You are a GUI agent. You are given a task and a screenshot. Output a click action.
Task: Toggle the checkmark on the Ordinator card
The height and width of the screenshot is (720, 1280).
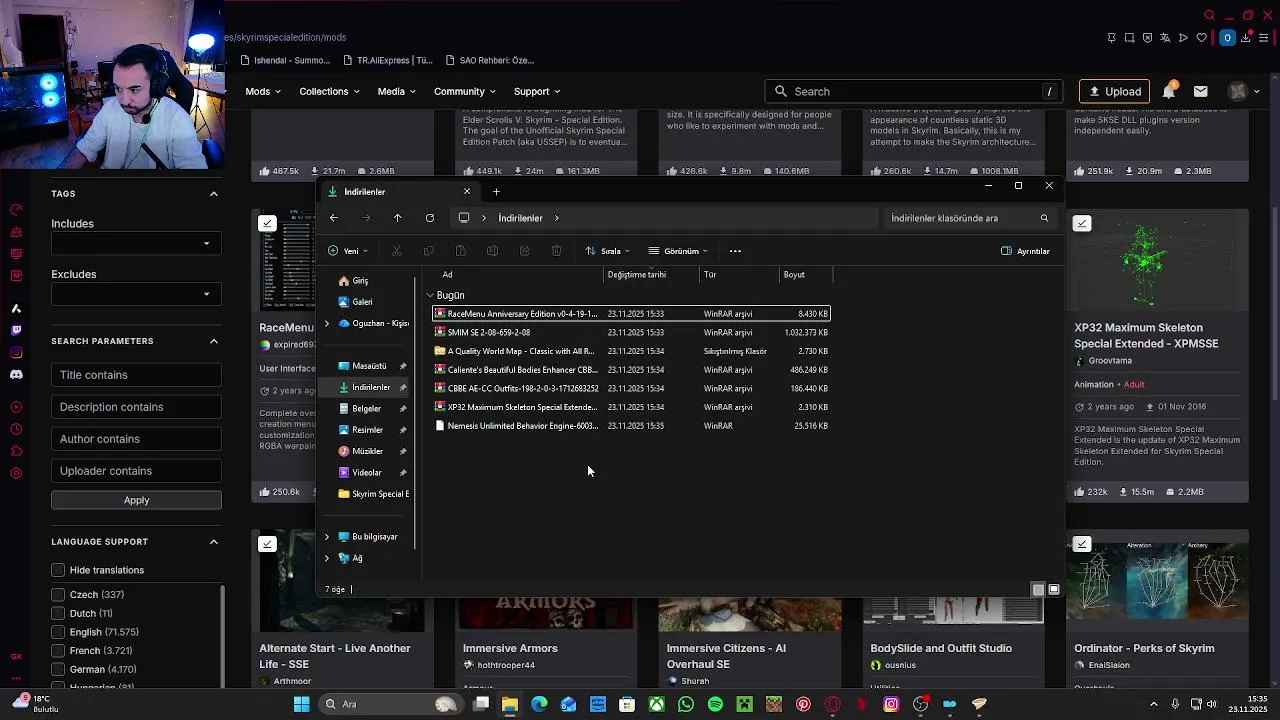tap(1082, 544)
